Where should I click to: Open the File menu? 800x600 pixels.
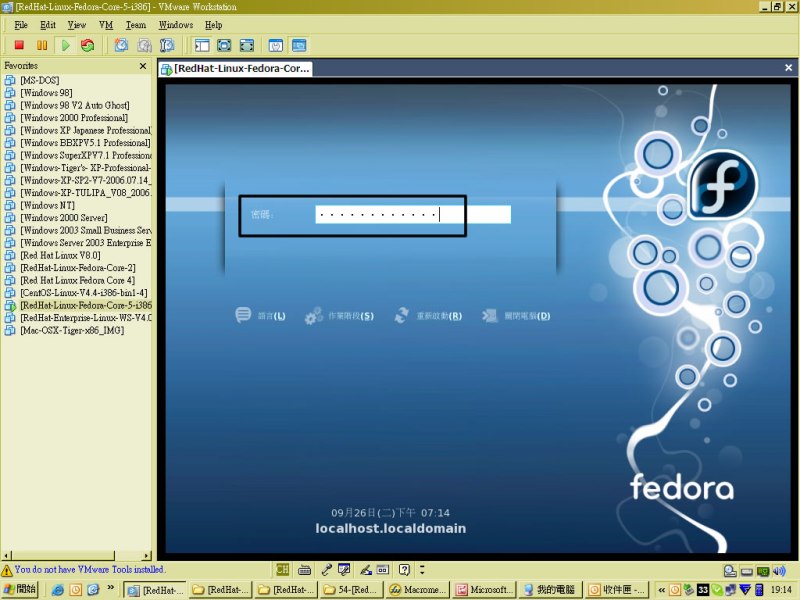21,25
